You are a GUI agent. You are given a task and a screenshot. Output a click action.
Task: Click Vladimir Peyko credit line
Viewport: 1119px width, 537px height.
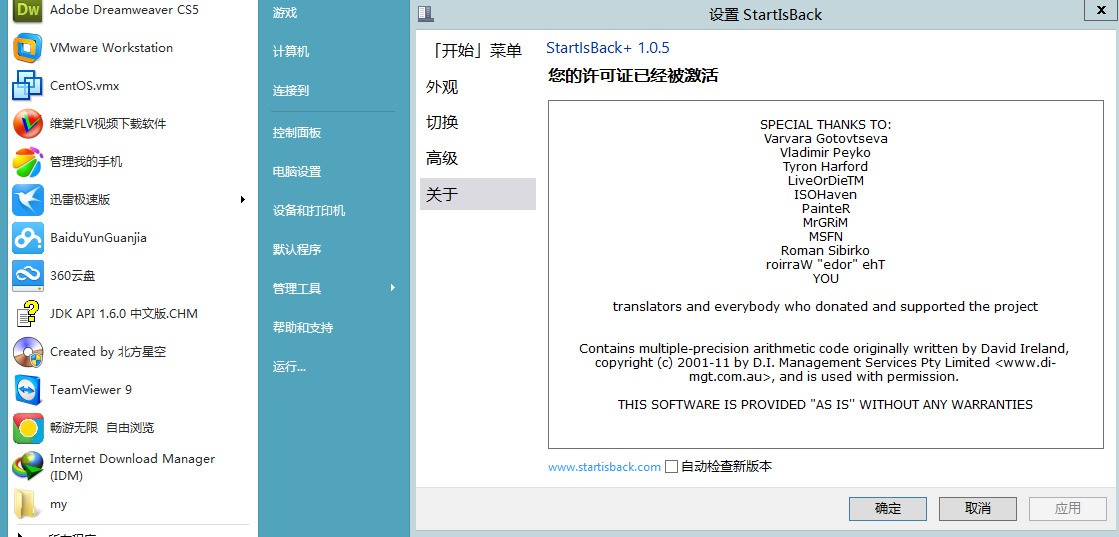tap(826, 152)
